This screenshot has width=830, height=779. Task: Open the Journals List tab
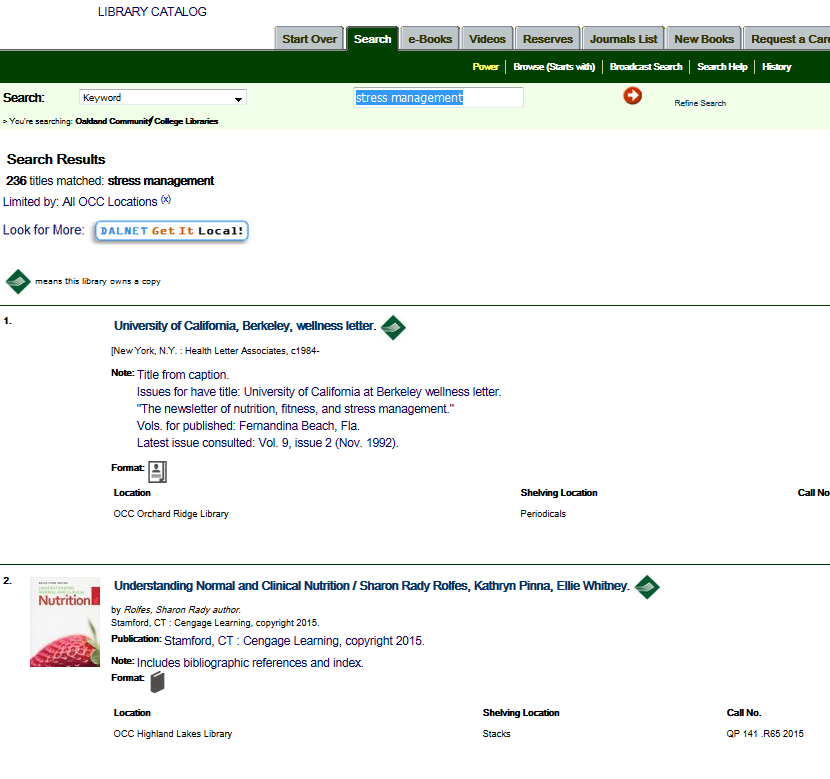click(622, 38)
